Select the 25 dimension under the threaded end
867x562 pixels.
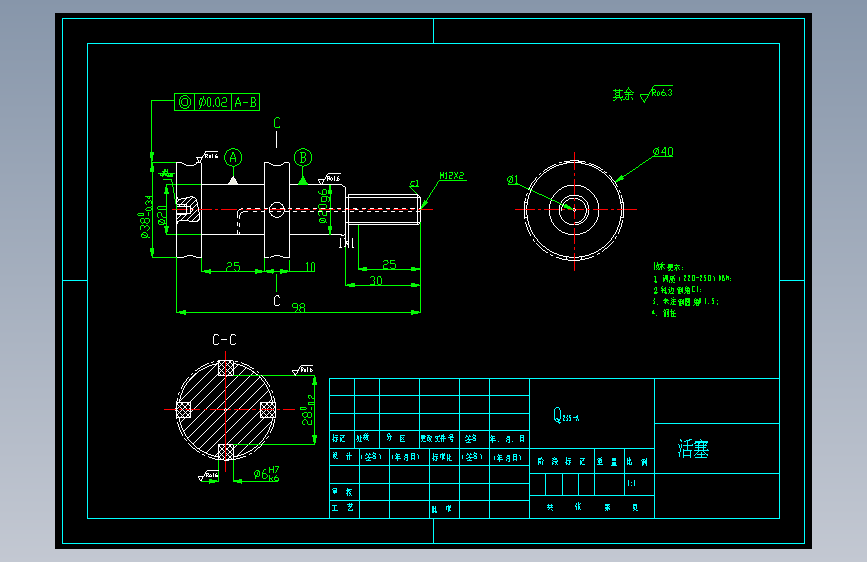(389, 264)
